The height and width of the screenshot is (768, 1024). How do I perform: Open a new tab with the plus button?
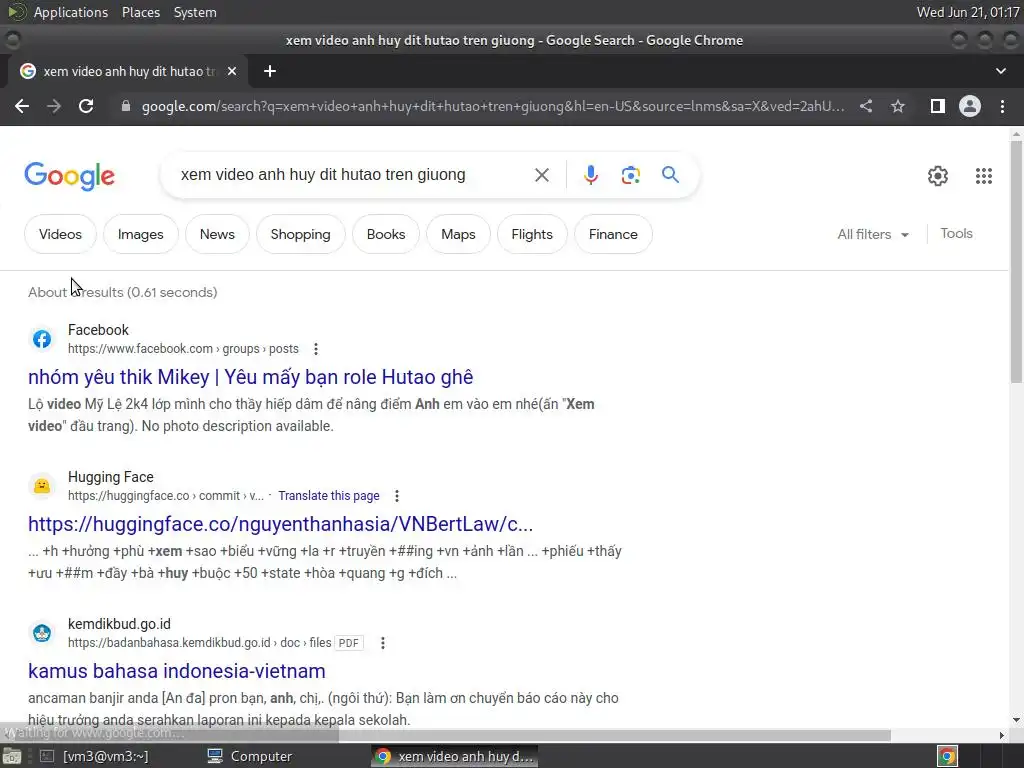(270, 71)
